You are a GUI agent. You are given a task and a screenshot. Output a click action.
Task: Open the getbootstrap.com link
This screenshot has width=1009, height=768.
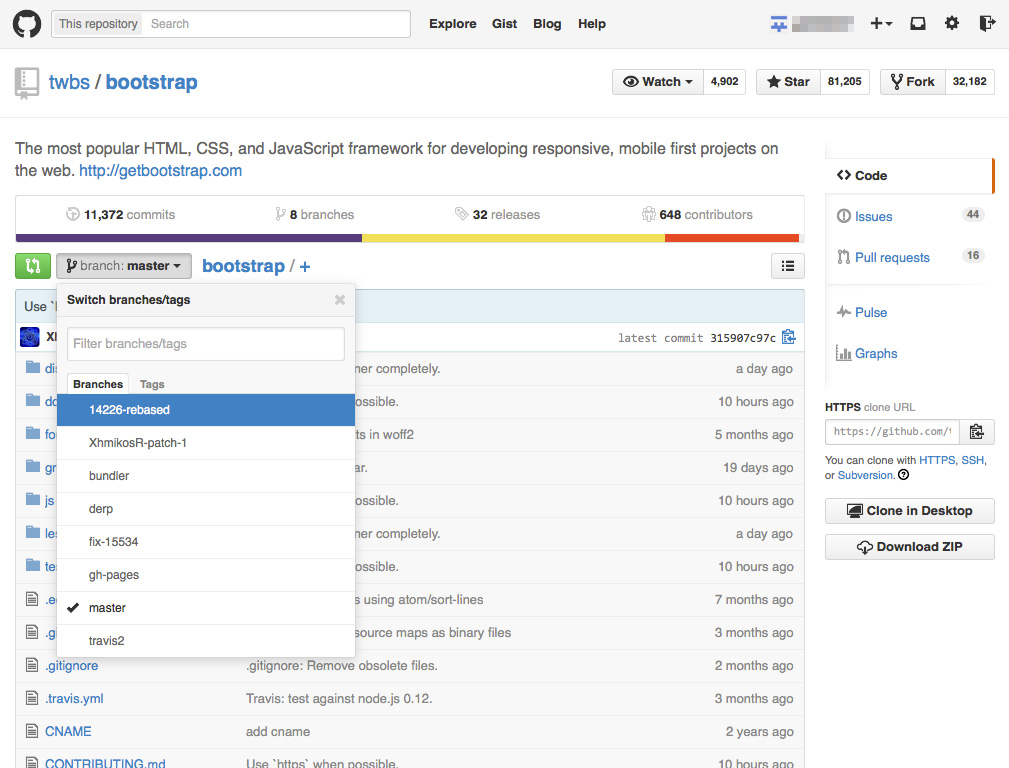coord(160,171)
